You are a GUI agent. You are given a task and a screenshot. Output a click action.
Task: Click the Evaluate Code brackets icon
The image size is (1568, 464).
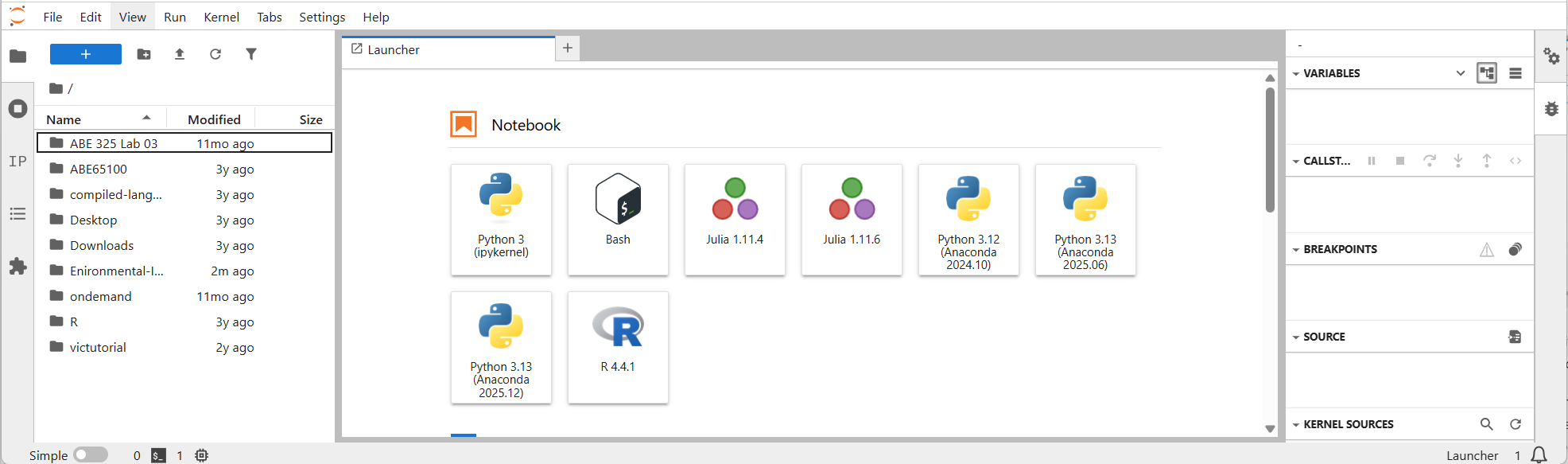[x=1516, y=161]
